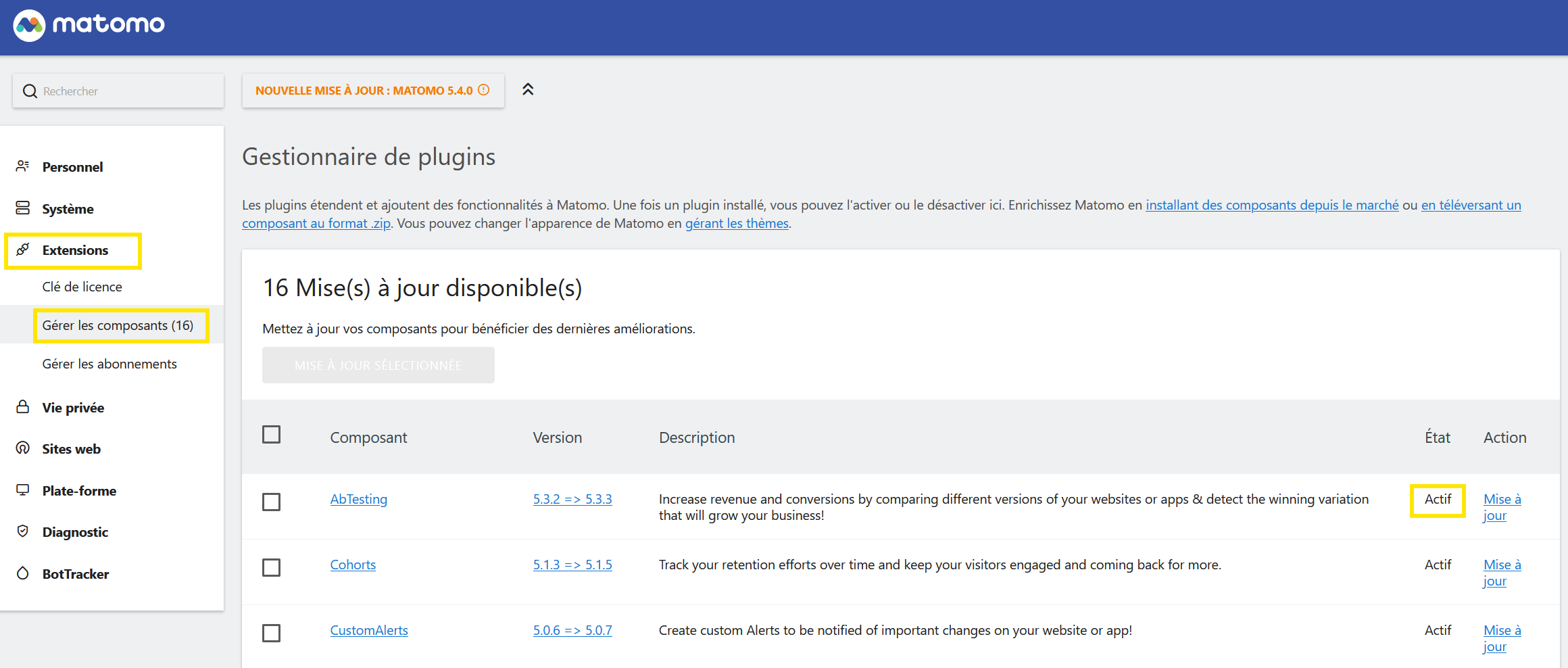Click the Vie privée lock icon

click(23, 407)
